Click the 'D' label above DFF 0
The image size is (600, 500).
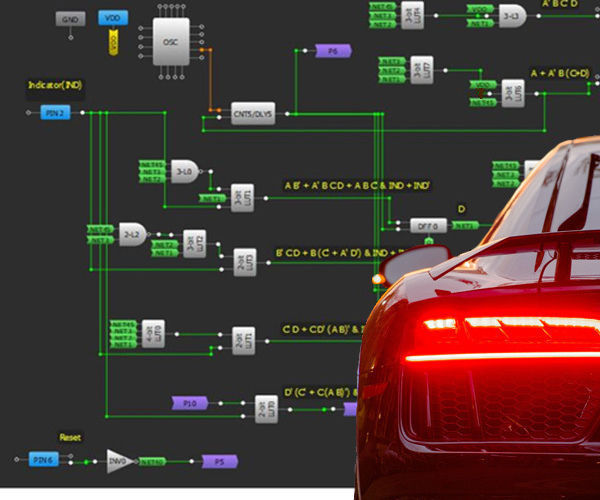click(461, 209)
